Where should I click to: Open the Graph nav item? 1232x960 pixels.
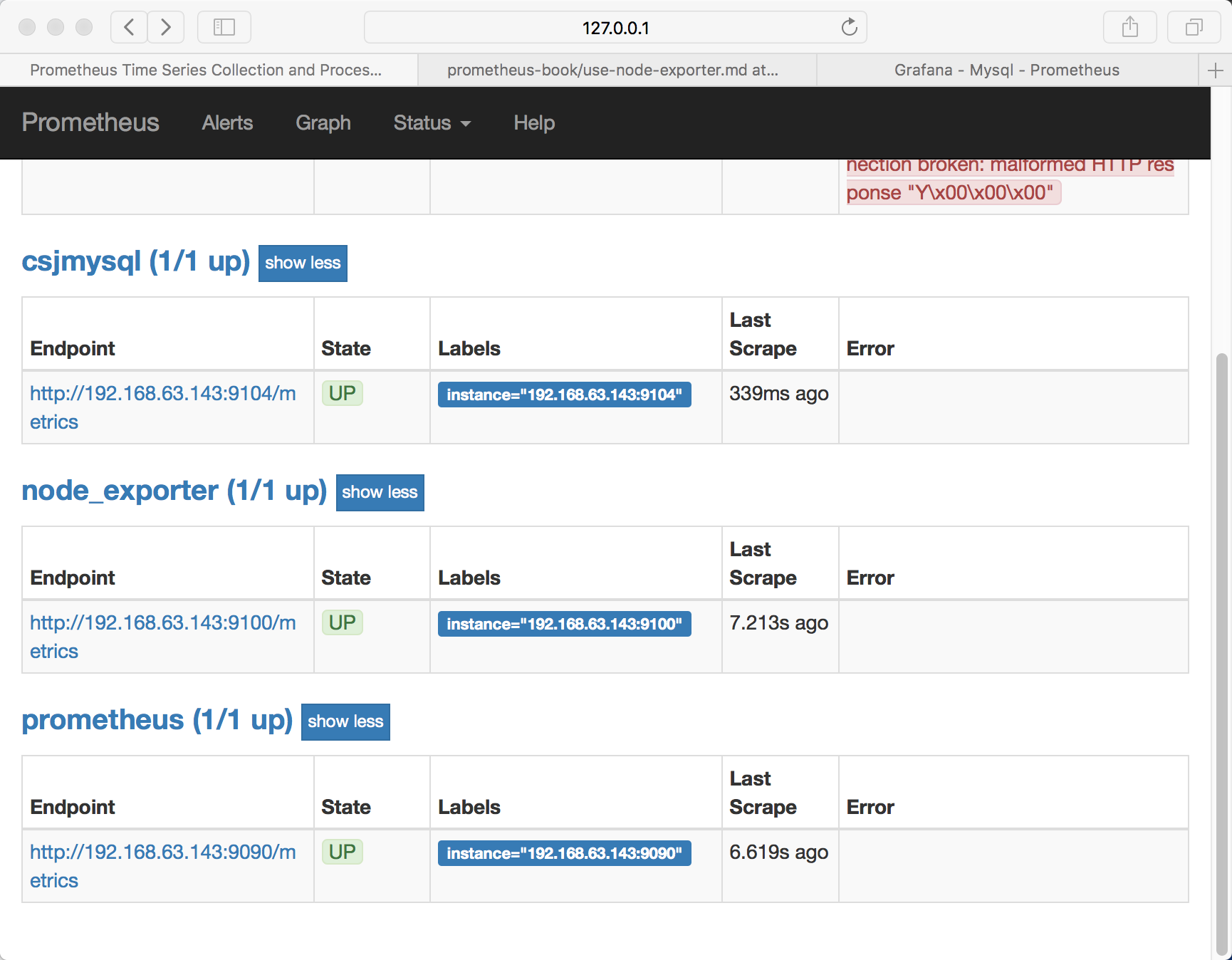[x=323, y=122]
